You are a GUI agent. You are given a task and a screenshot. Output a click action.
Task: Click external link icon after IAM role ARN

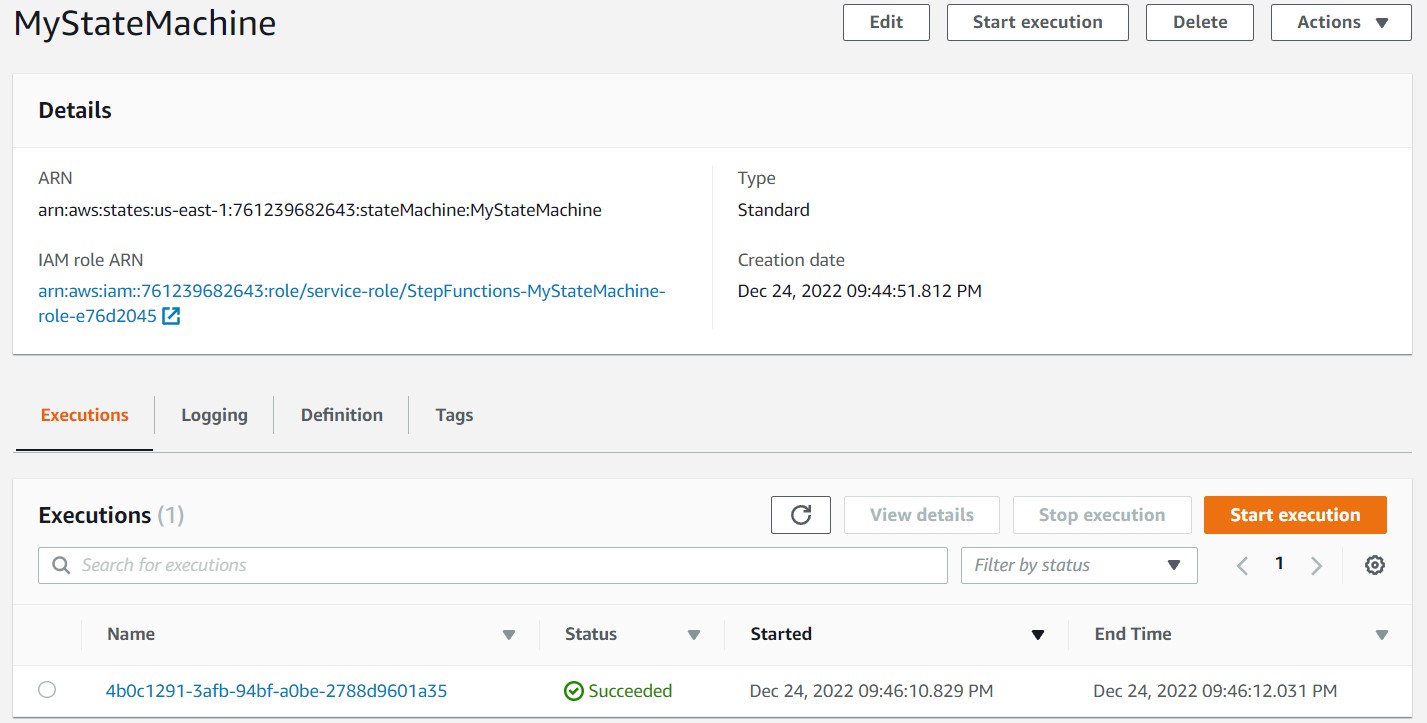click(171, 316)
